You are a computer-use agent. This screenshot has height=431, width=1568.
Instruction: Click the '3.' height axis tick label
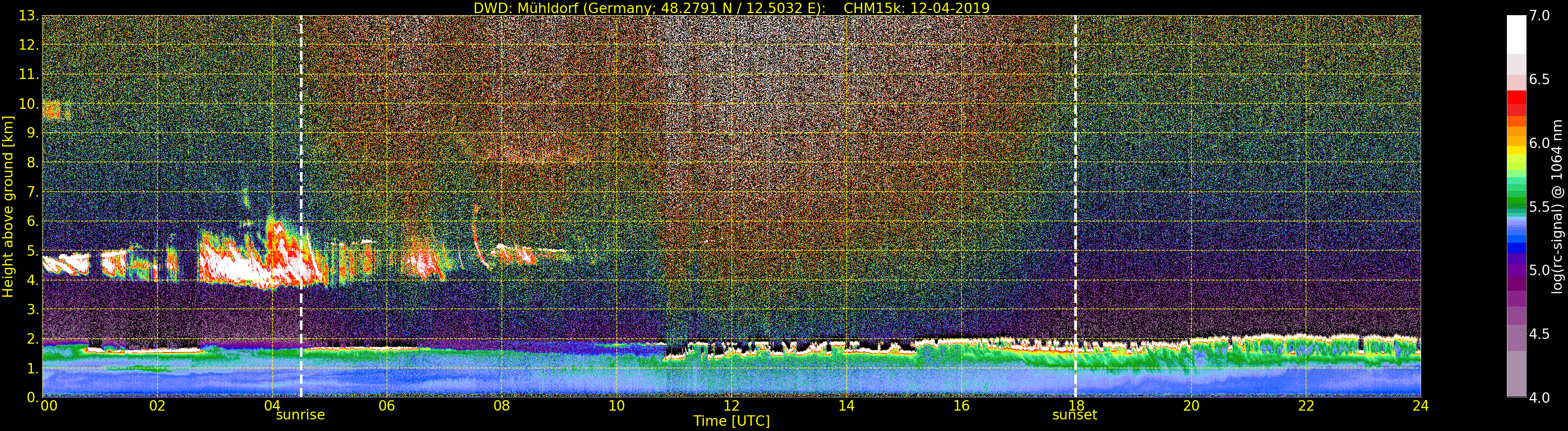(32, 309)
